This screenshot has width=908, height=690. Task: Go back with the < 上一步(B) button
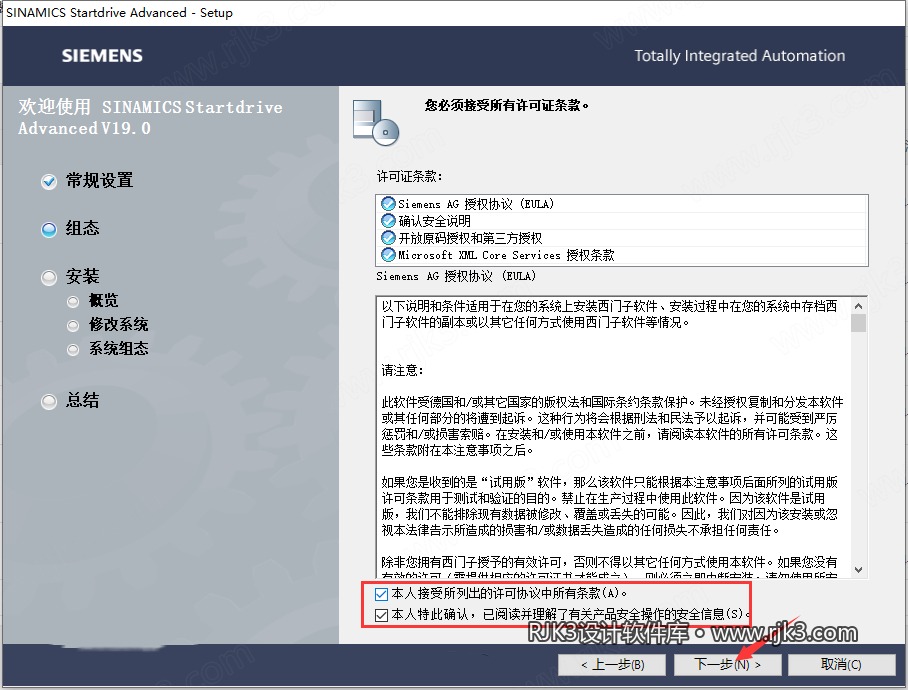613,665
